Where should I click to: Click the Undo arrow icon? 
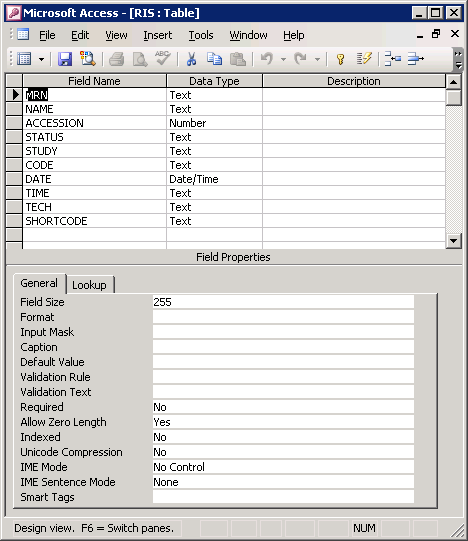point(267,59)
